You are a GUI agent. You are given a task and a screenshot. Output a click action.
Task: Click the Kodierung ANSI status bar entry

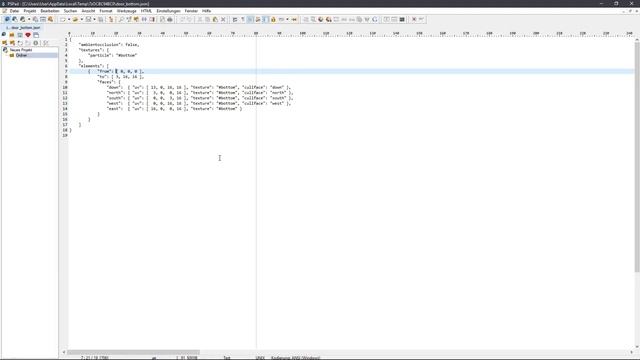click(296, 358)
